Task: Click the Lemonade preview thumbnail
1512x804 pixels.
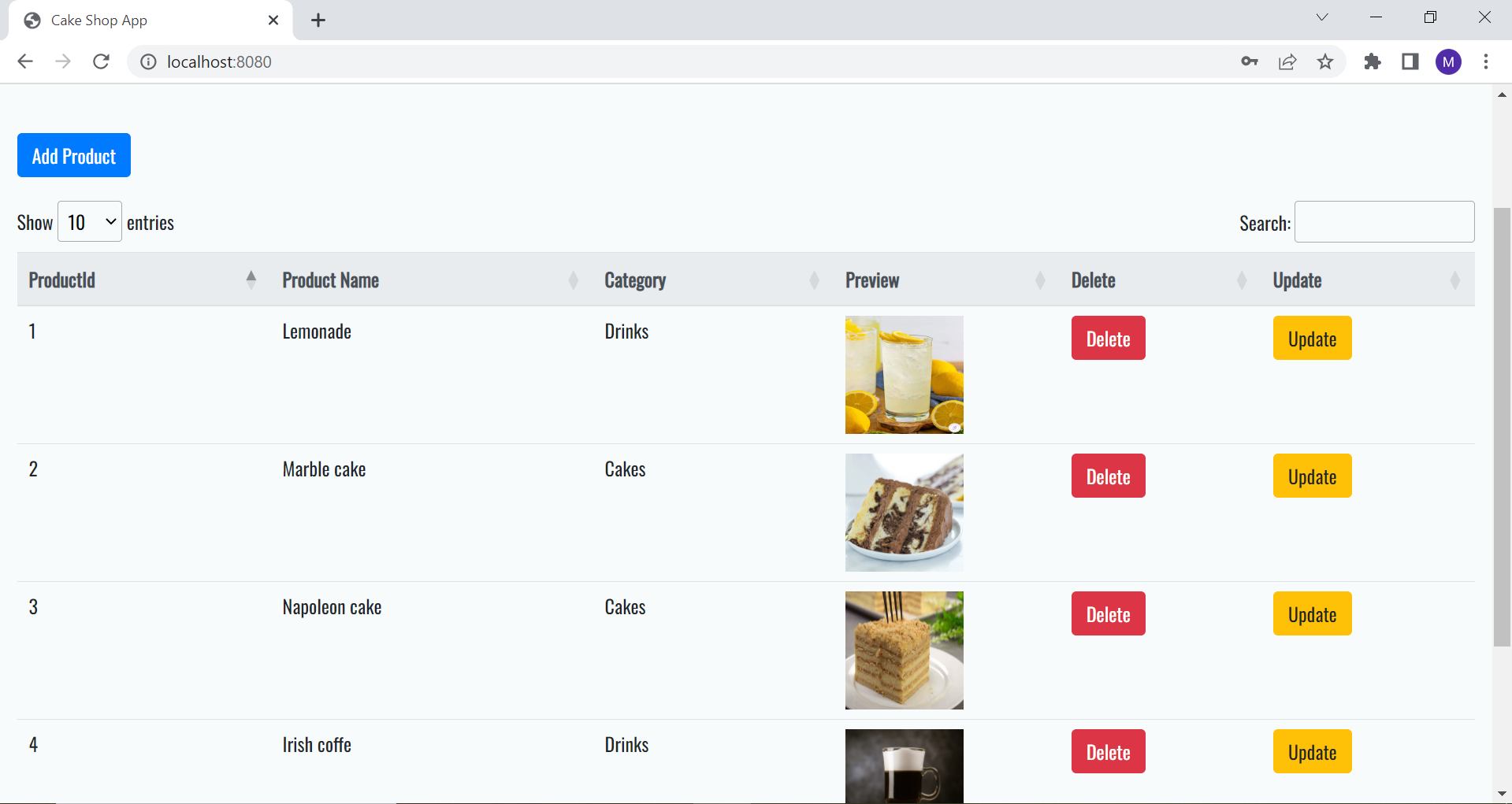Action: click(x=904, y=375)
